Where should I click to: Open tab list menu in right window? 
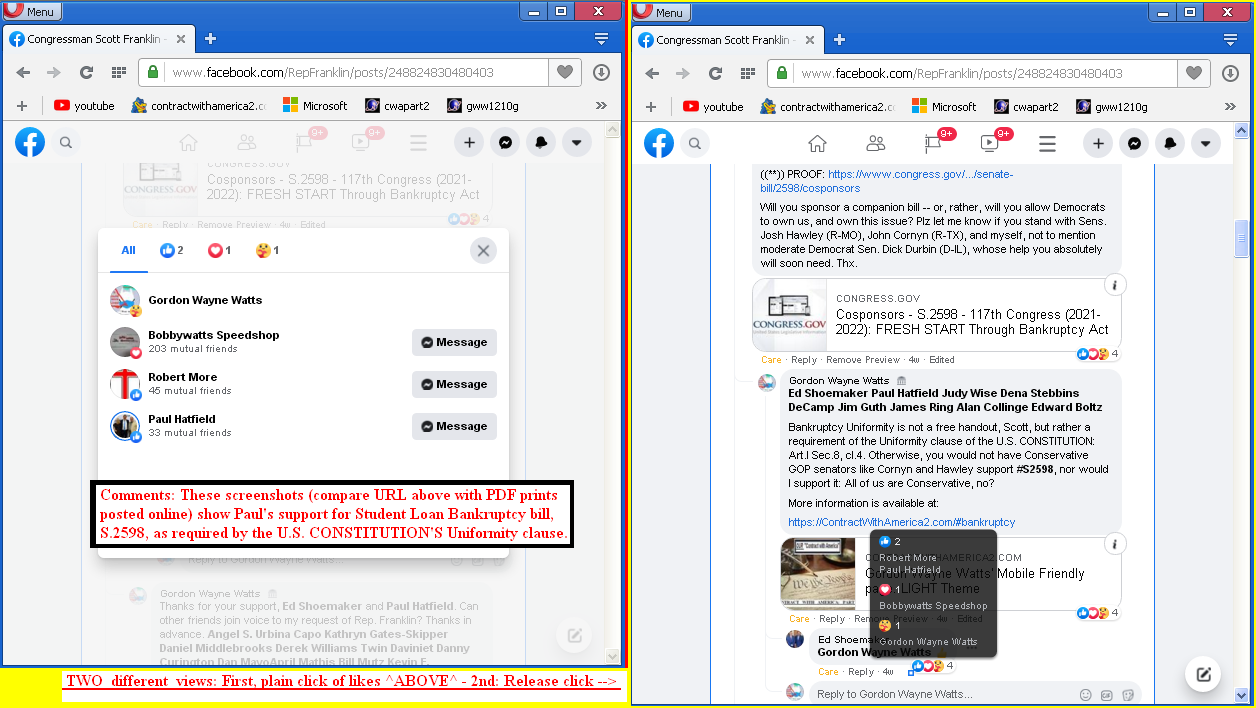coord(1230,39)
